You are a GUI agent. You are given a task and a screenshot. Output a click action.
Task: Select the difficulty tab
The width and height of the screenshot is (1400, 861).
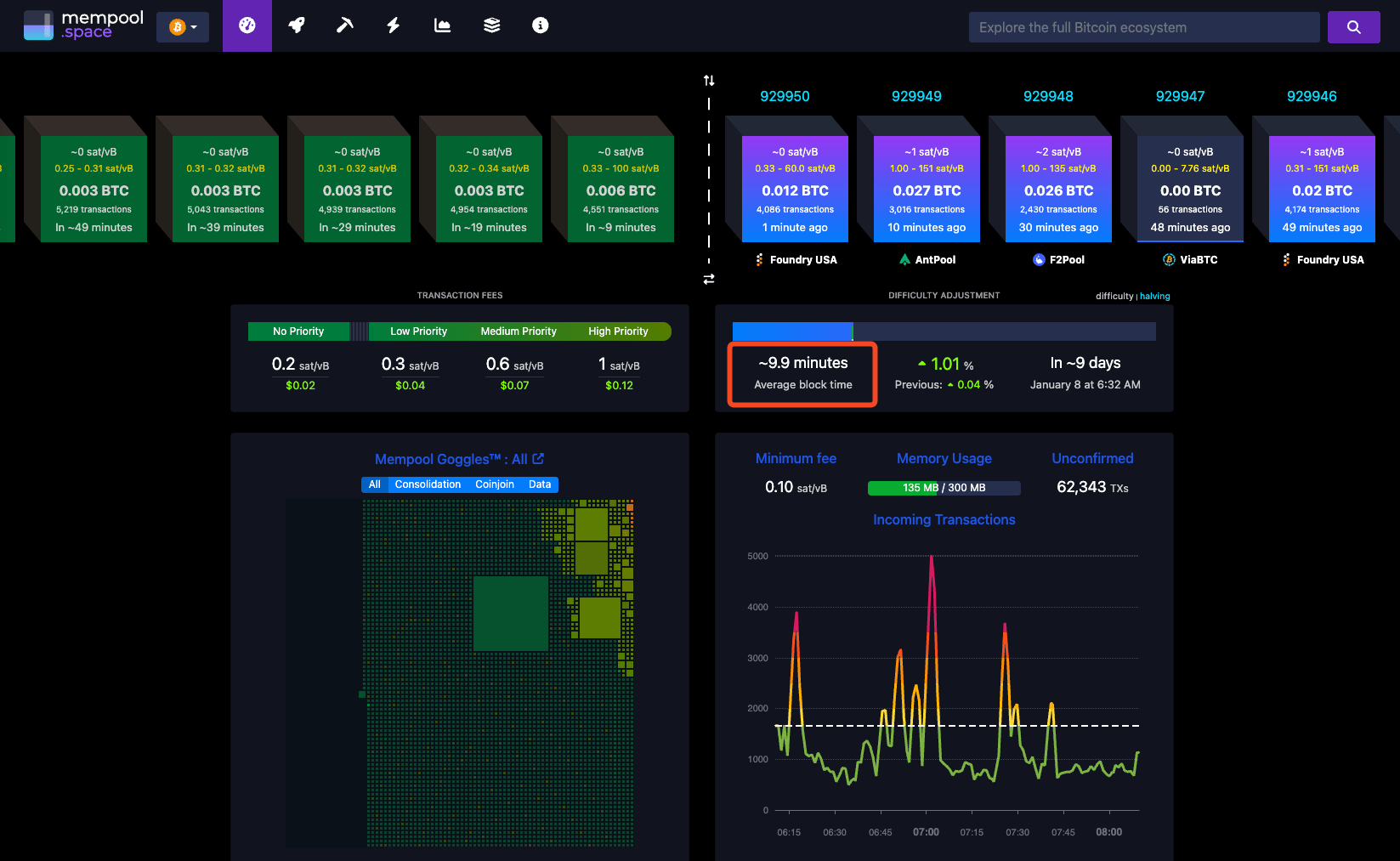(1114, 296)
